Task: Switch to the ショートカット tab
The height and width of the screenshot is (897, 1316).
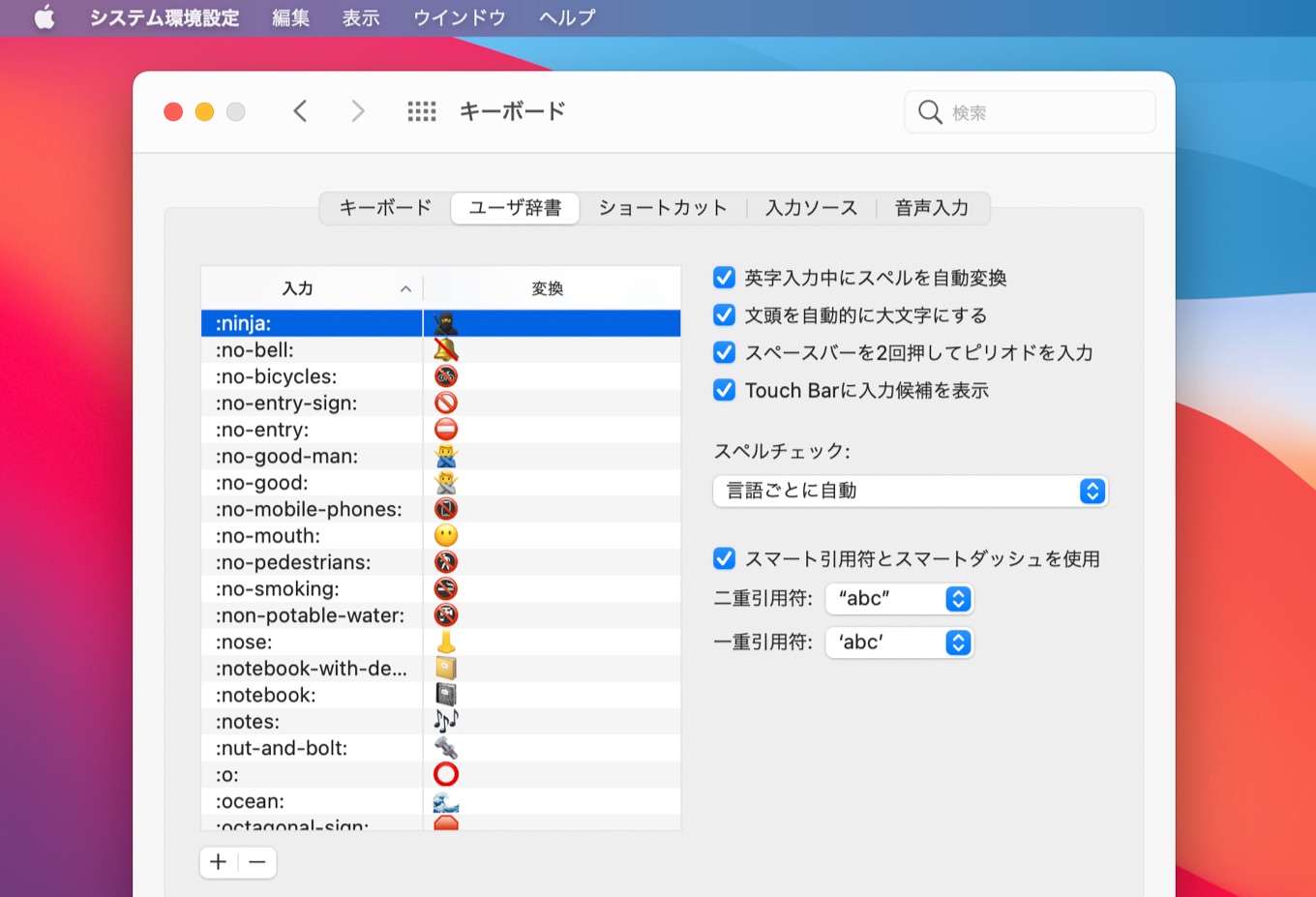Action: (x=663, y=208)
